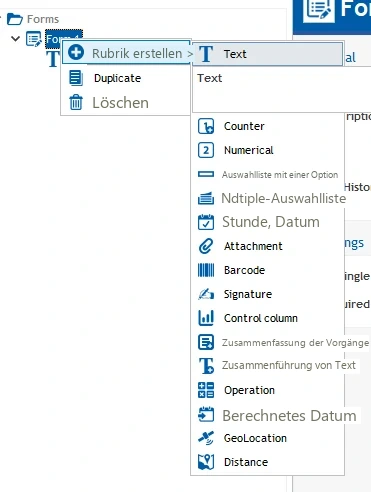The height and width of the screenshot is (492, 371).
Task: Choose Zusammenführung von Text
Action: 289,365
